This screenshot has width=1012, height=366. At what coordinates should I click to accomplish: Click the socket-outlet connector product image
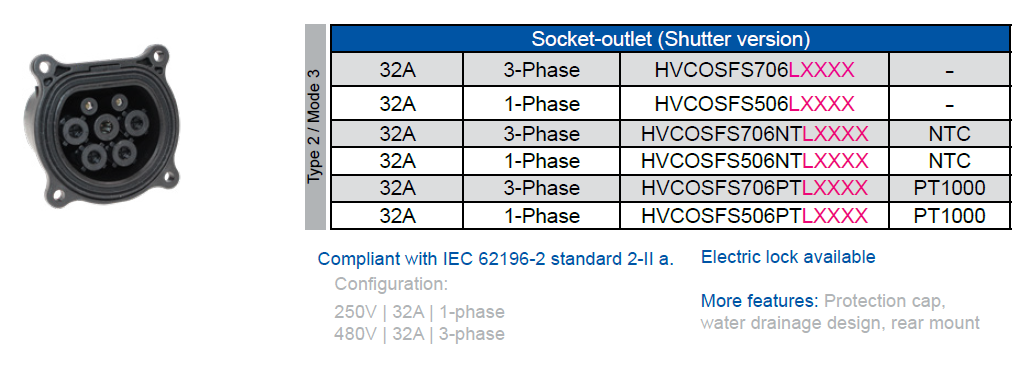point(101,127)
